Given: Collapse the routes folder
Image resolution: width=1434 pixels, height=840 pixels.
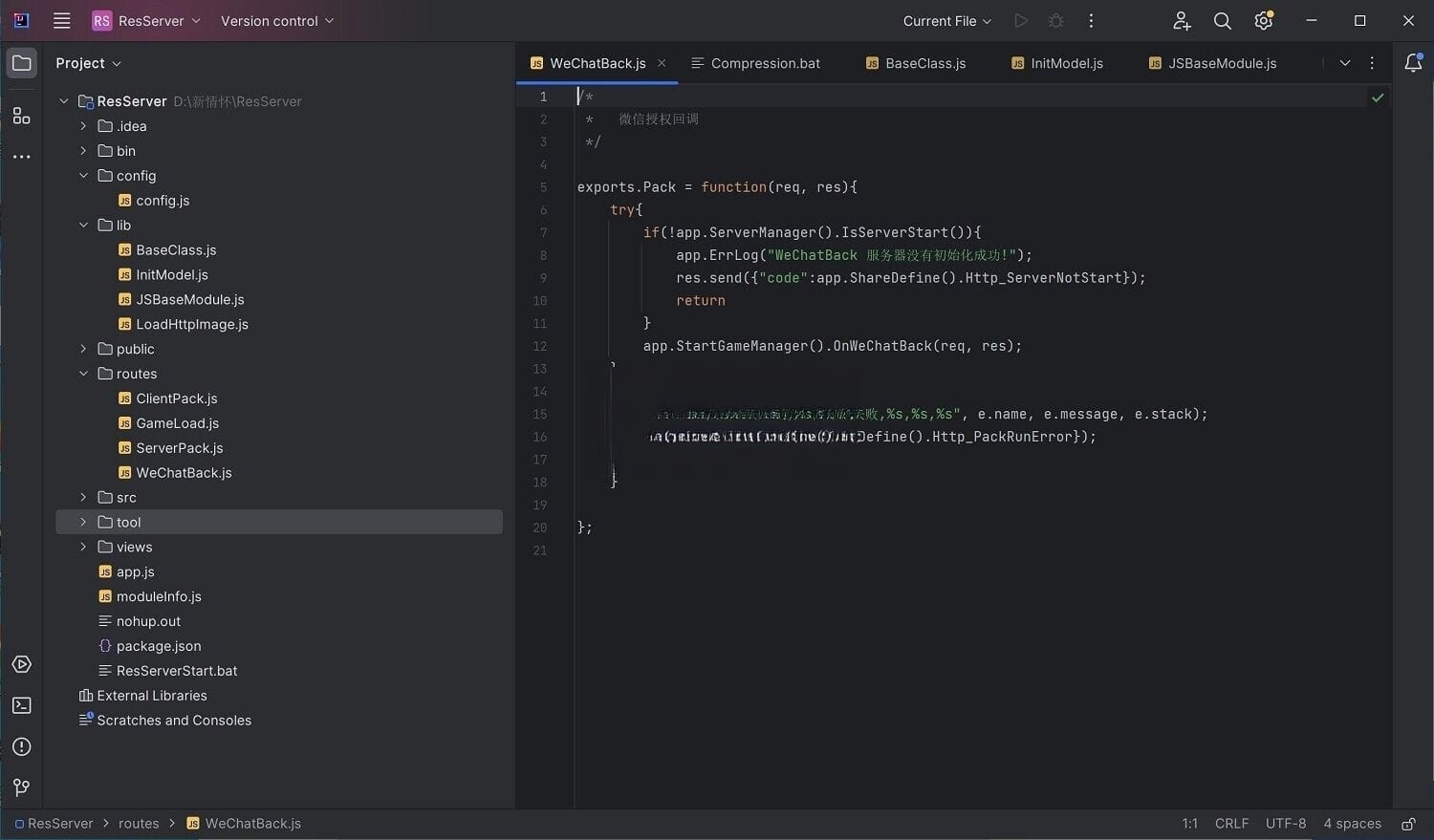Looking at the screenshot, I should click(83, 374).
